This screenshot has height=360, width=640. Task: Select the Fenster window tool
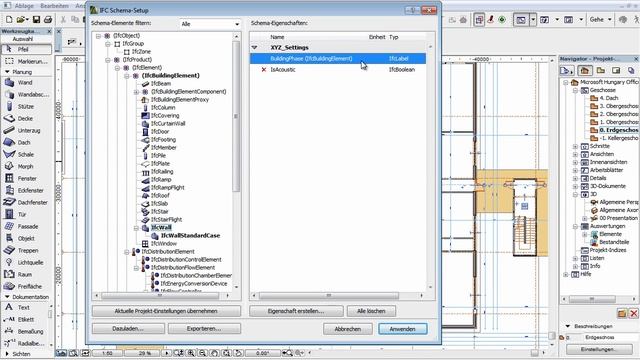click(x=26, y=178)
